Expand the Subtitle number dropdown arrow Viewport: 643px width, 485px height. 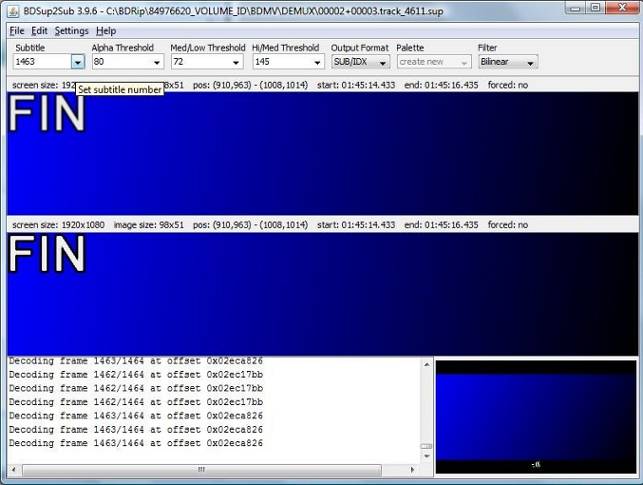tap(78, 62)
